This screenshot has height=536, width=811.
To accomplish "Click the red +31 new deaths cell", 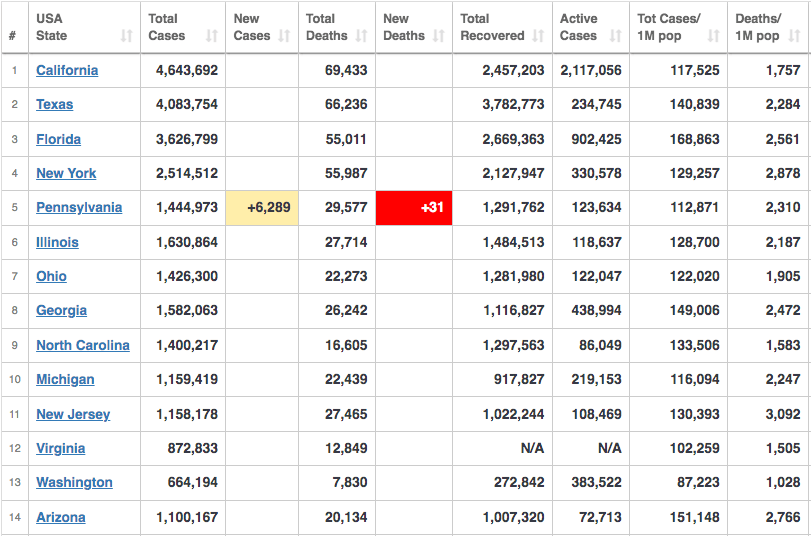I will point(414,208).
